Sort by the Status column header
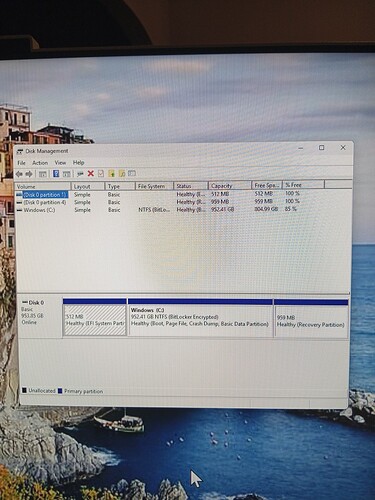Image resolution: width=375 pixels, height=500 pixels. point(191,186)
